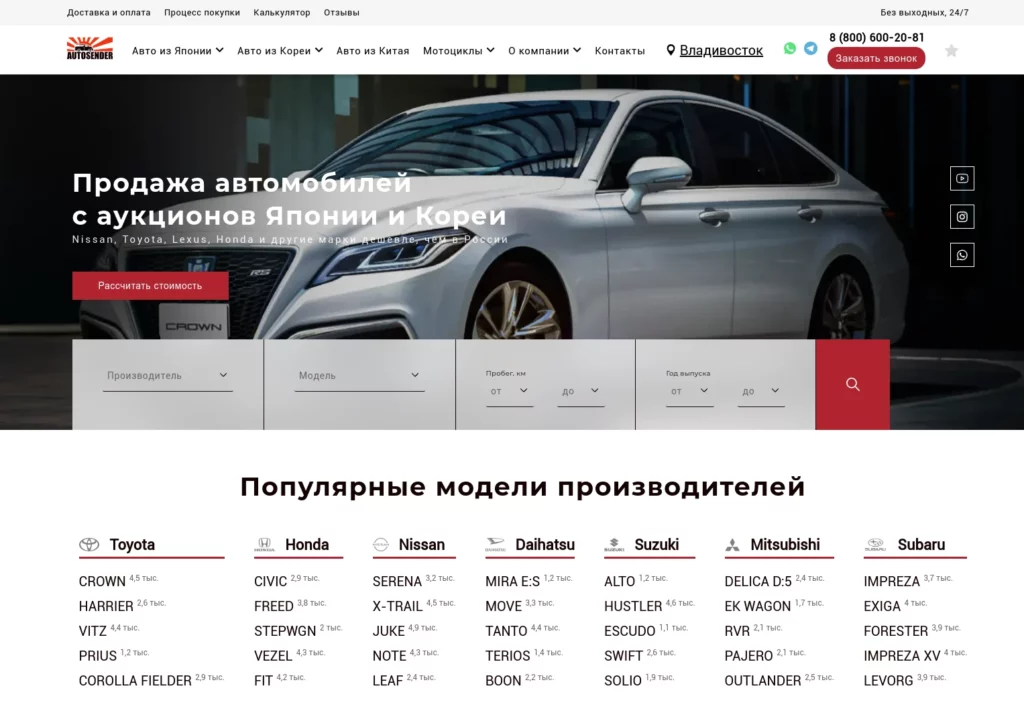Click the favorites star icon

[951, 51]
